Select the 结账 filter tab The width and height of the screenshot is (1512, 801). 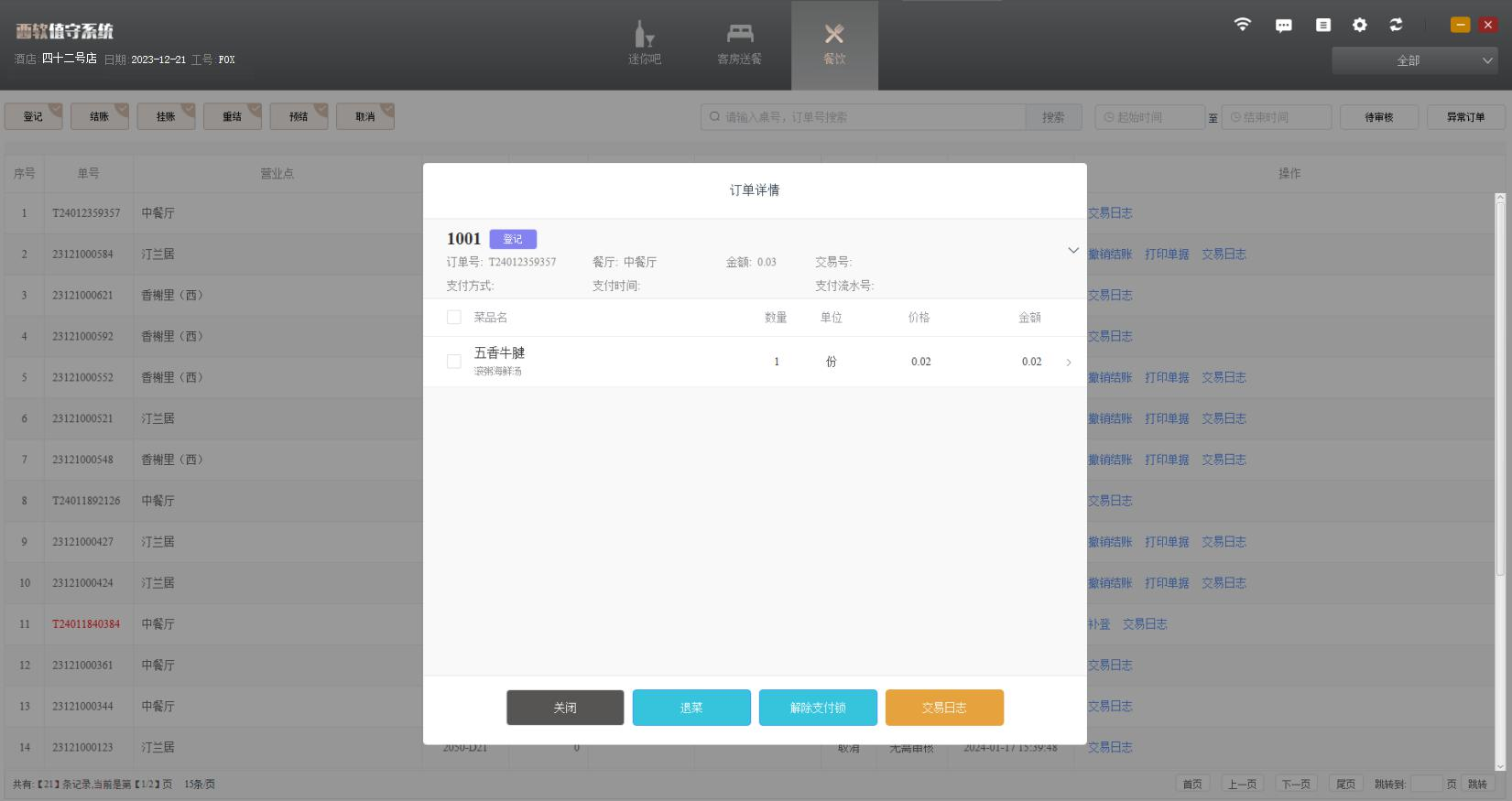(x=99, y=116)
